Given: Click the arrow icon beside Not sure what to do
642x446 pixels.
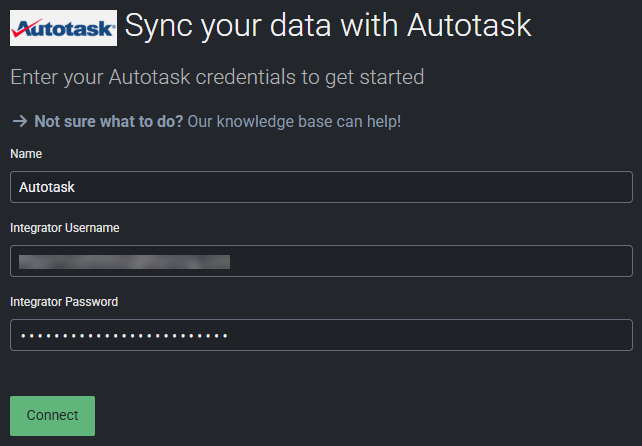Looking at the screenshot, I should (20, 121).
